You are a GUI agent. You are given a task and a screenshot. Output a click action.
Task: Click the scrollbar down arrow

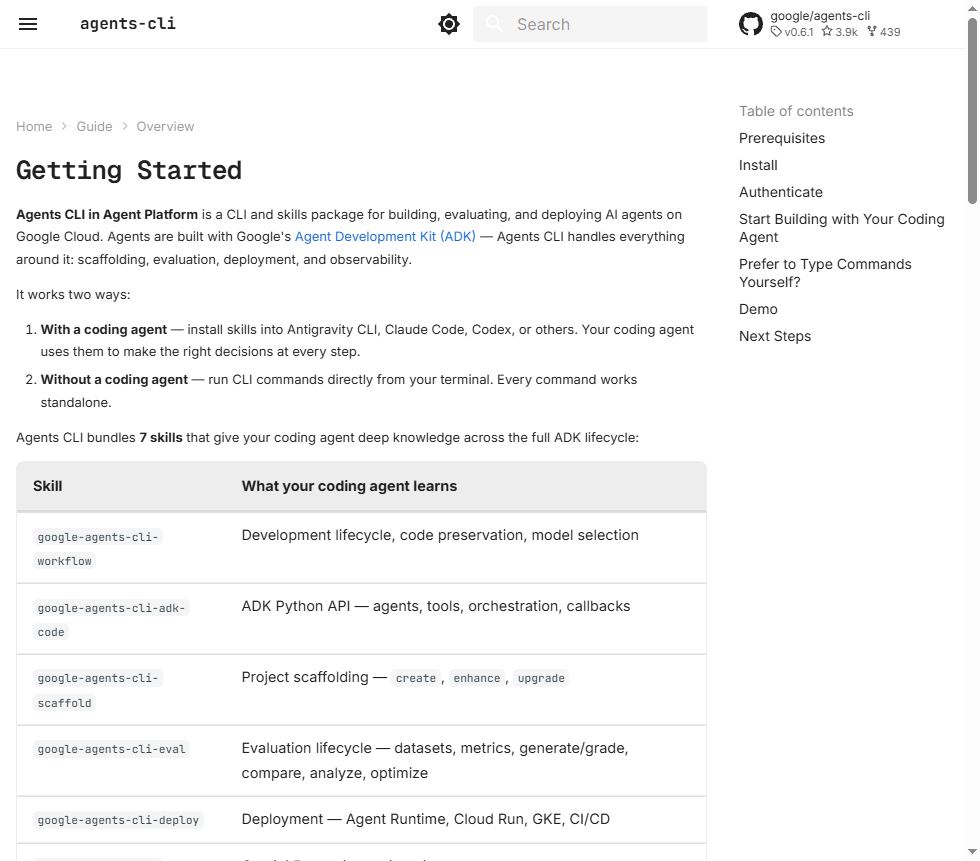[x=972, y=852]
